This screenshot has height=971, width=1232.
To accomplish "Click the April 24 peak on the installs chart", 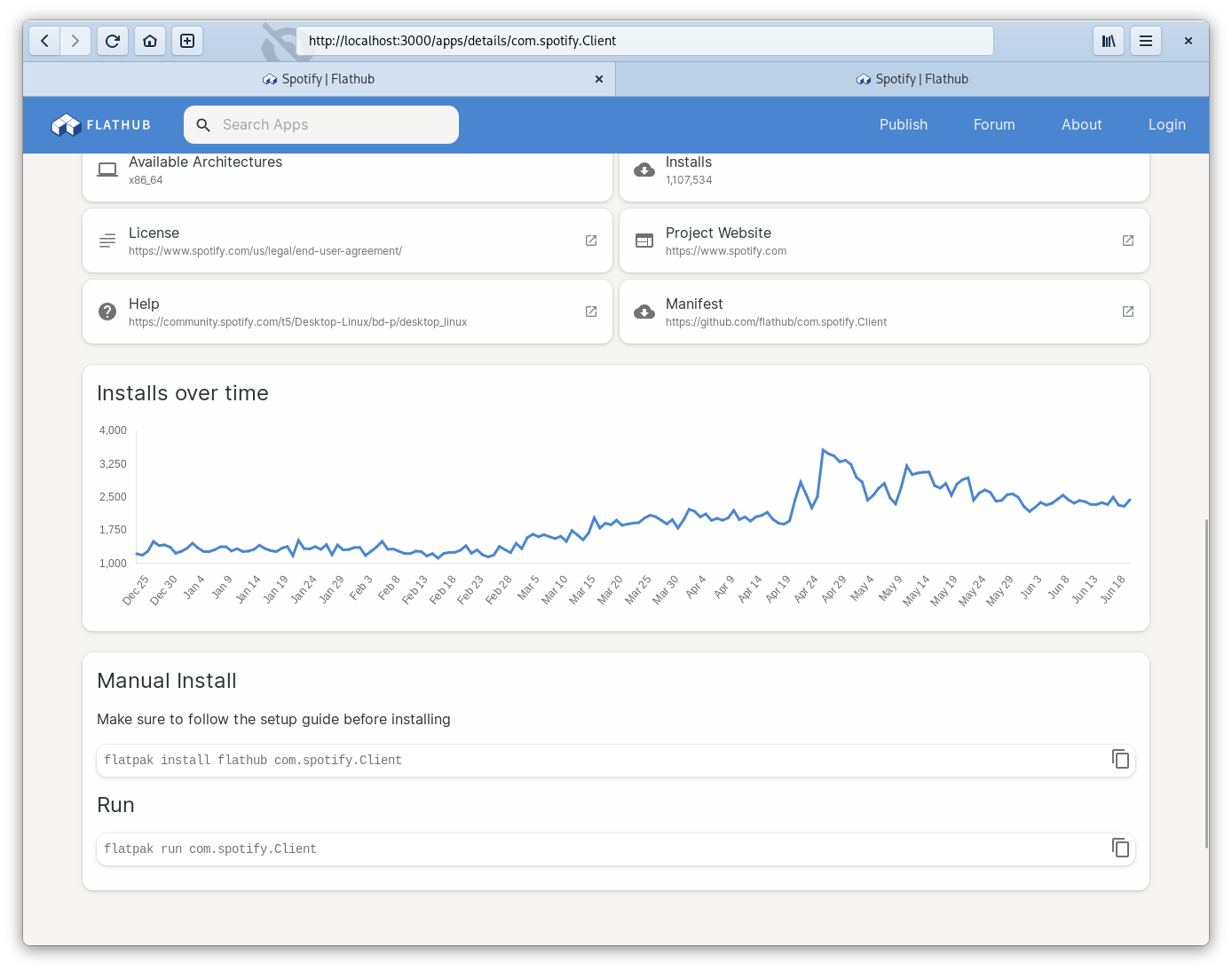I will pyautogui.click(x=824, y=450).
